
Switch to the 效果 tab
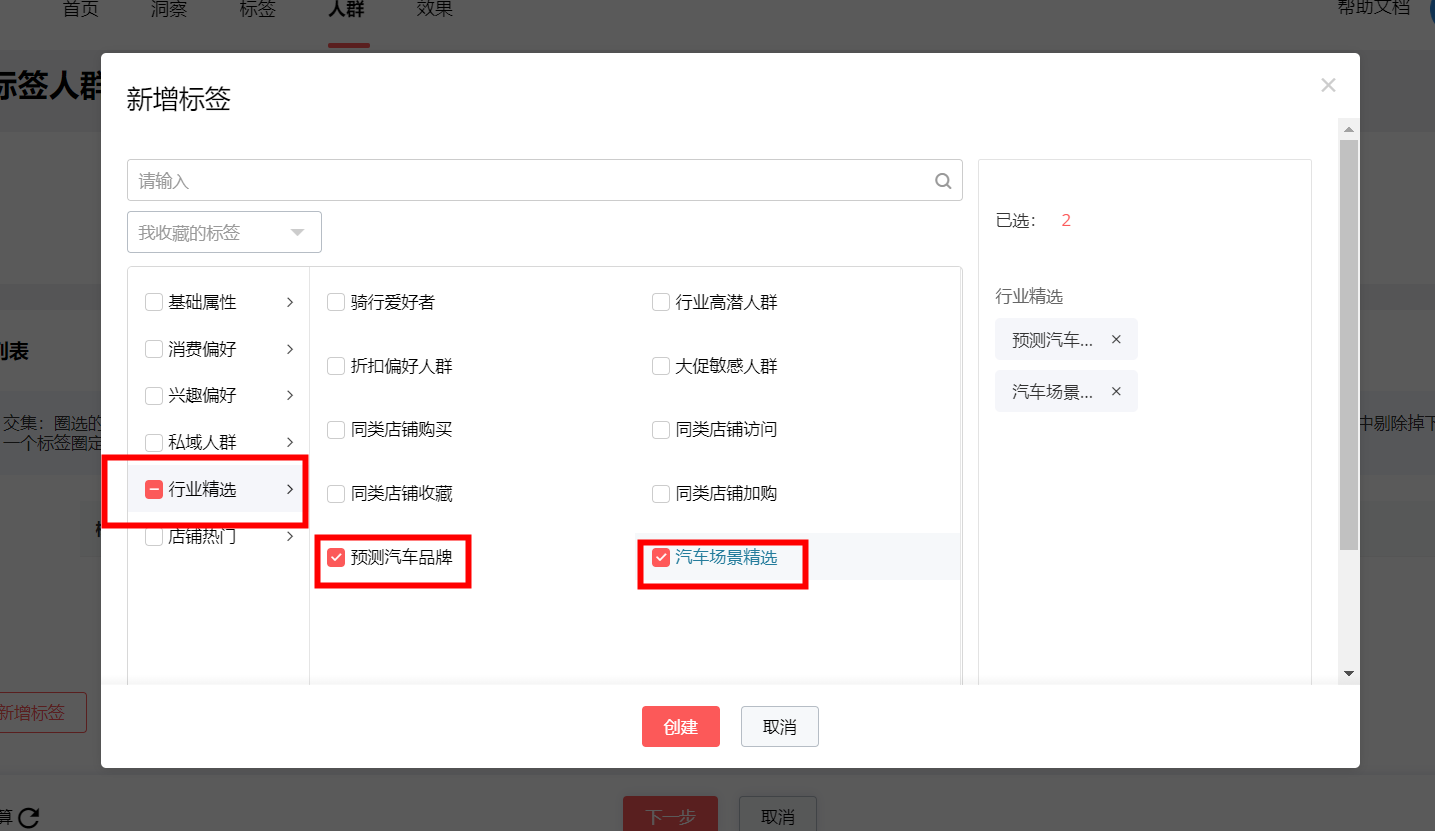coord(433,9)
